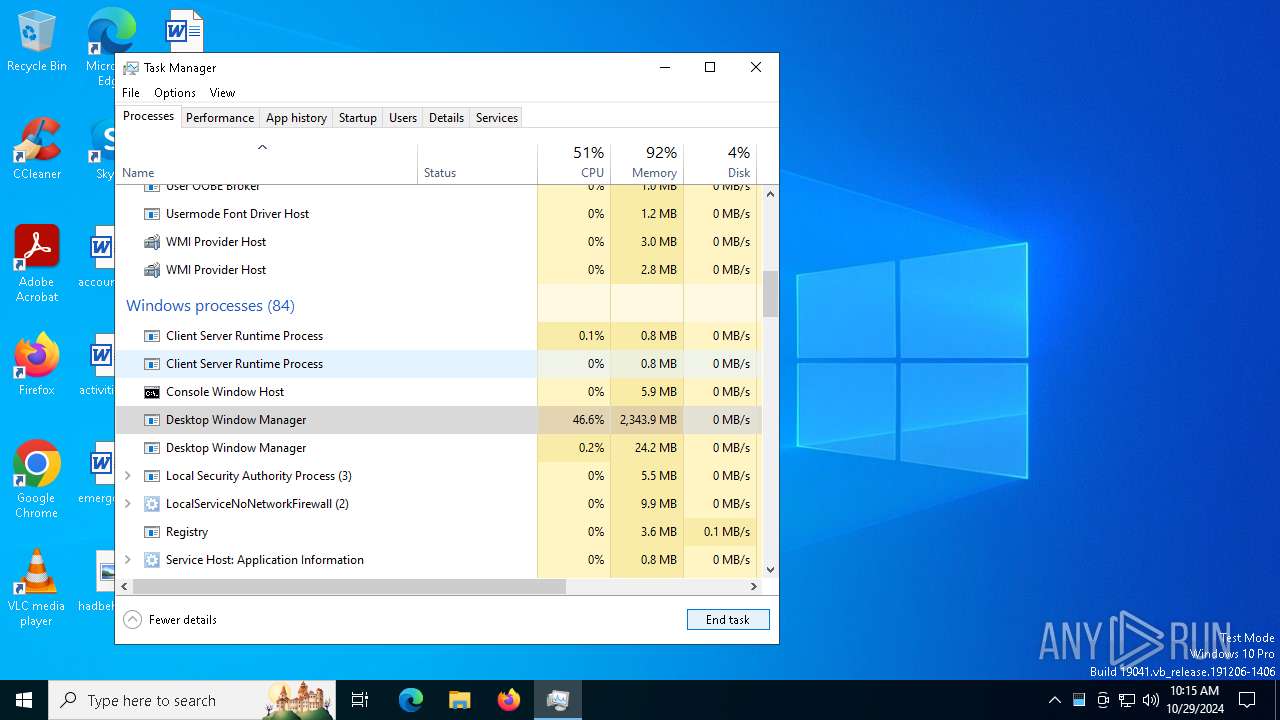Sort processes by CPU column

point(574,164)
